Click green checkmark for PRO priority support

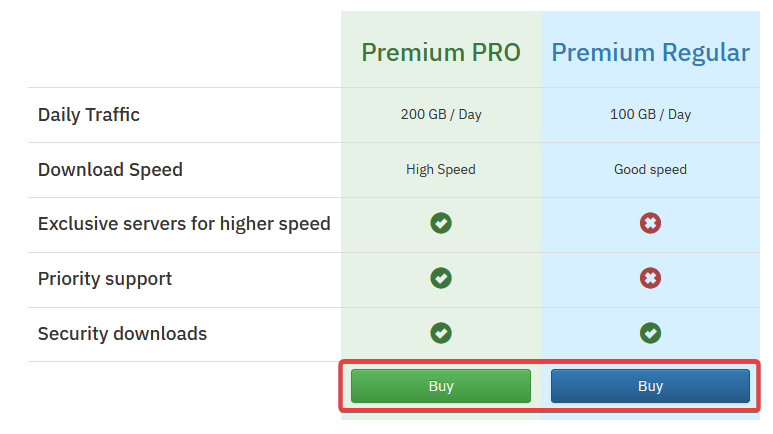tap(441, 278)
